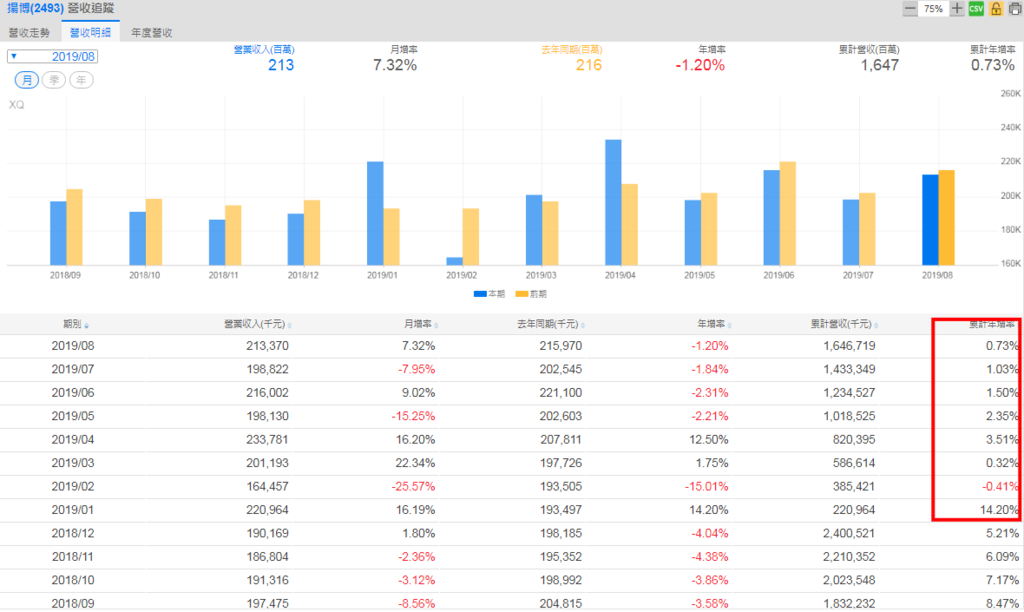
Task: Select the 月 monthly period toggle
Action: point(27,80)
